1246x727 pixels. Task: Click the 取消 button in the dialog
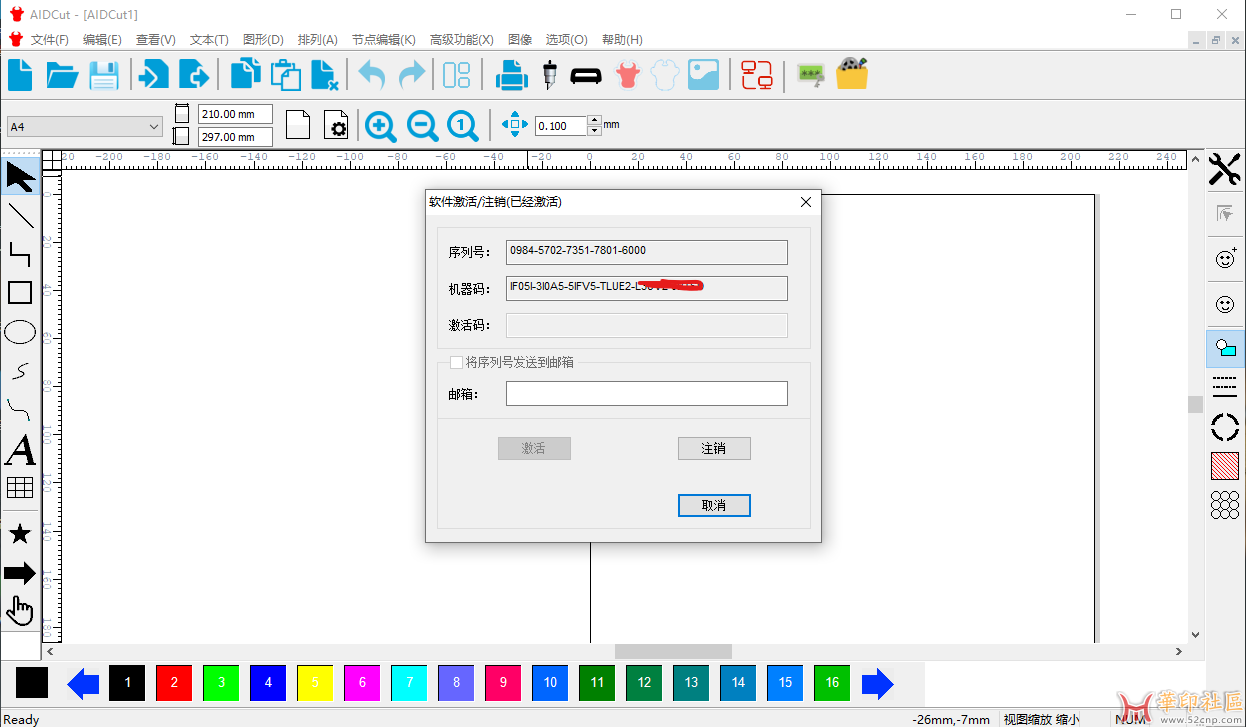click(714, 505)
